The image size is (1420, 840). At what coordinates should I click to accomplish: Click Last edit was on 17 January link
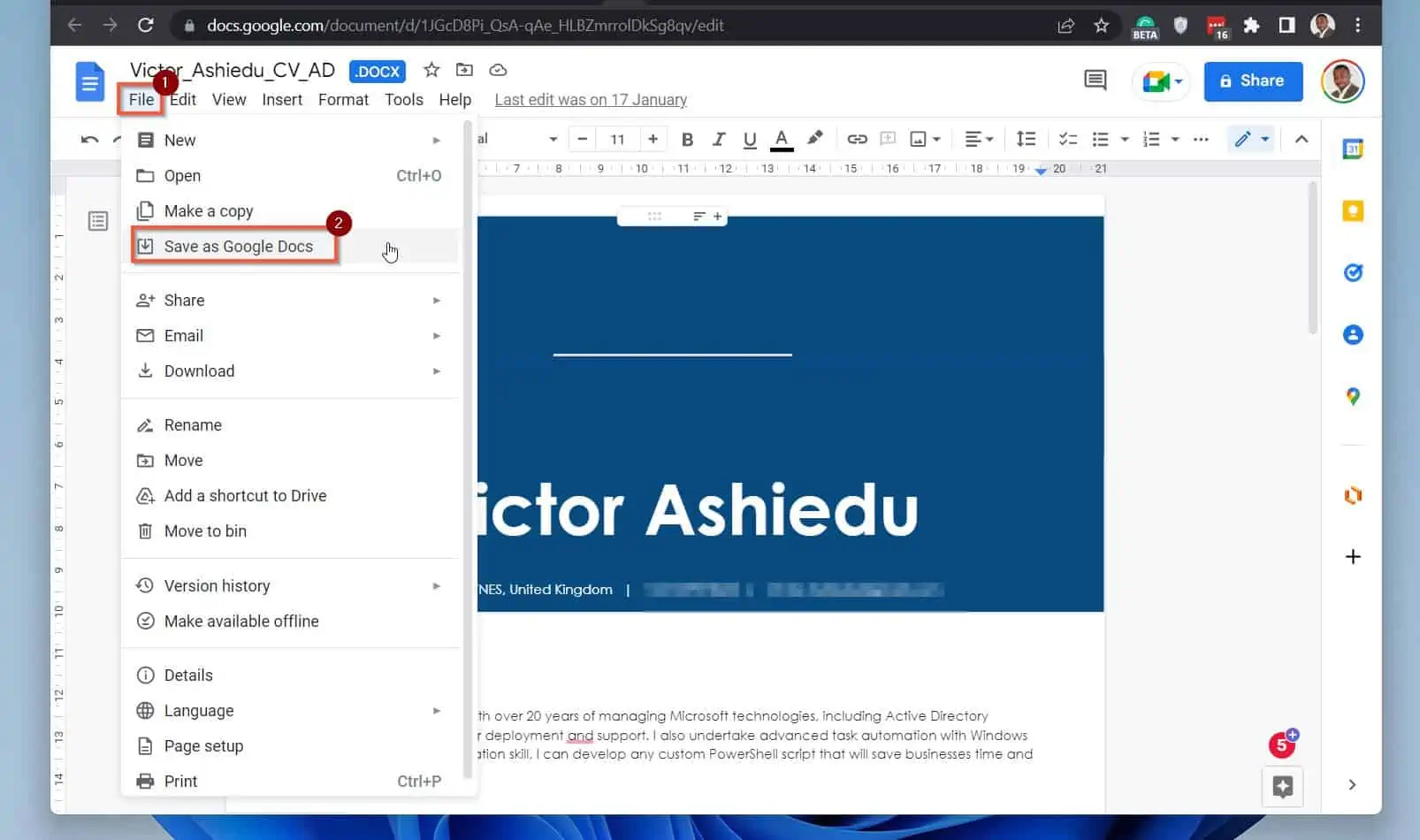(591, 100)
